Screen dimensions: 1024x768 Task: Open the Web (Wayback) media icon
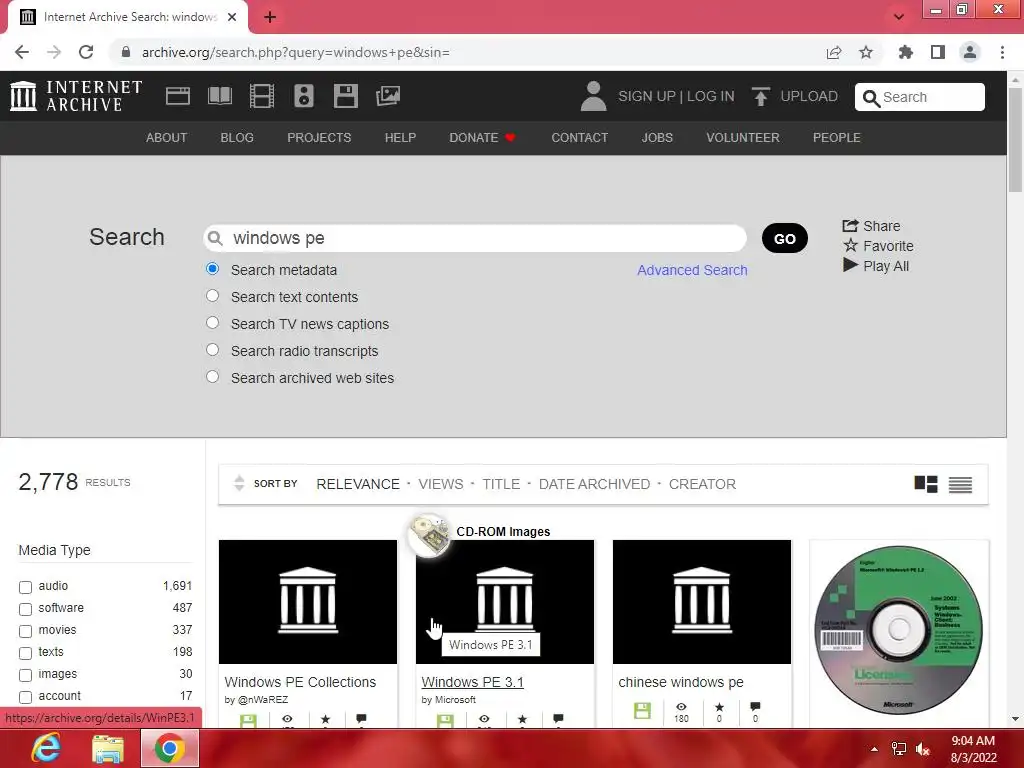(178, 96)
